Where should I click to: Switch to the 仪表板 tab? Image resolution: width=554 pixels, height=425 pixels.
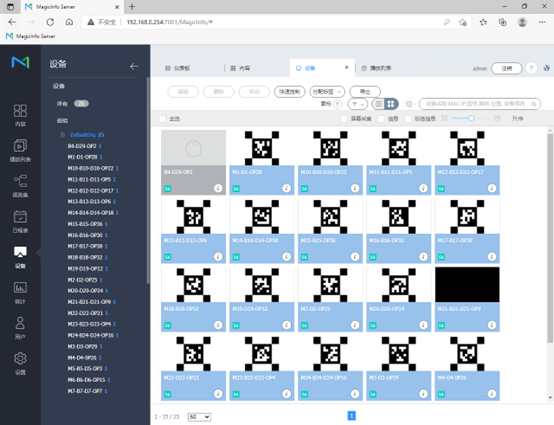pyautogui.click(x=178, y=68)
